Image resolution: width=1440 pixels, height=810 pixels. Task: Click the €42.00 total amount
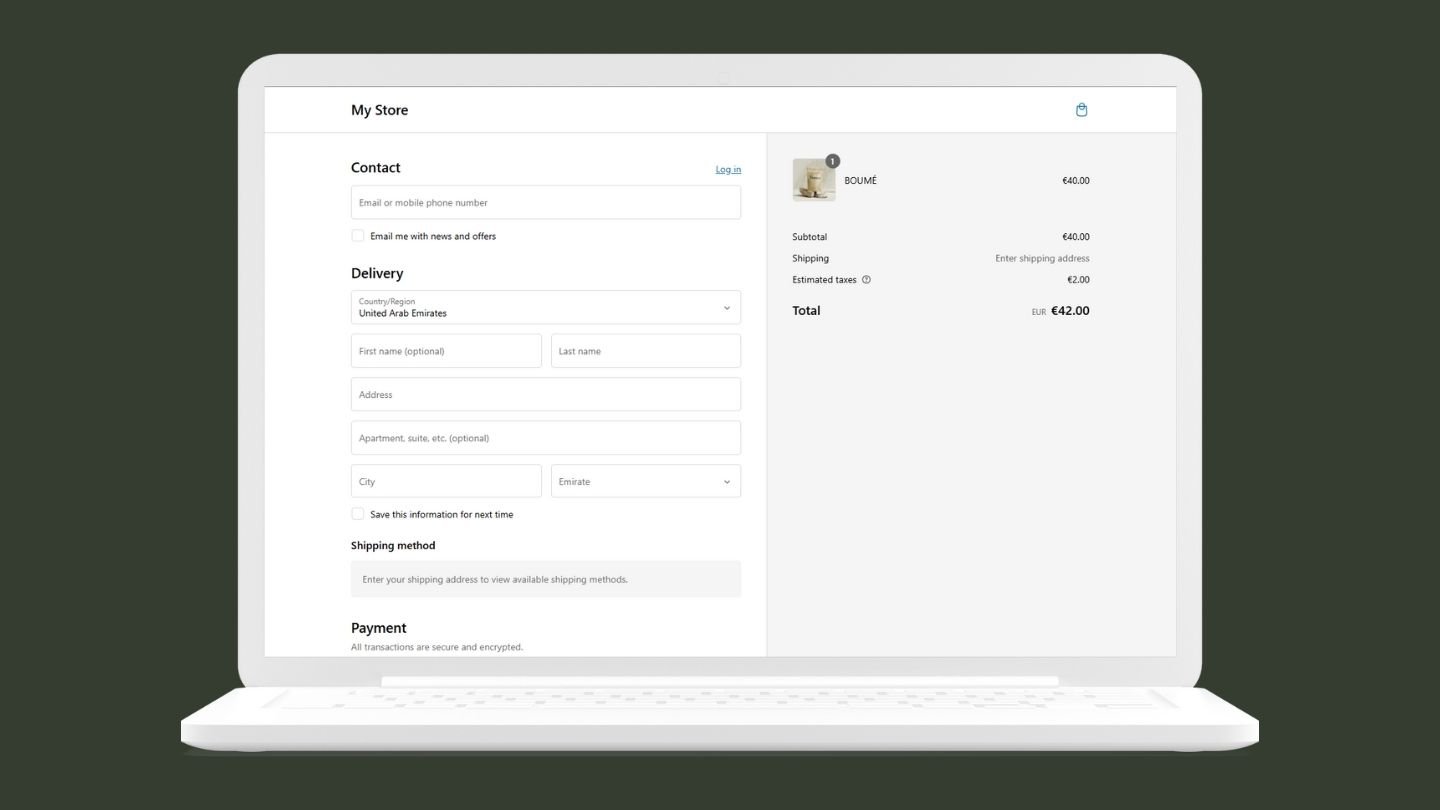(1070, 311)
